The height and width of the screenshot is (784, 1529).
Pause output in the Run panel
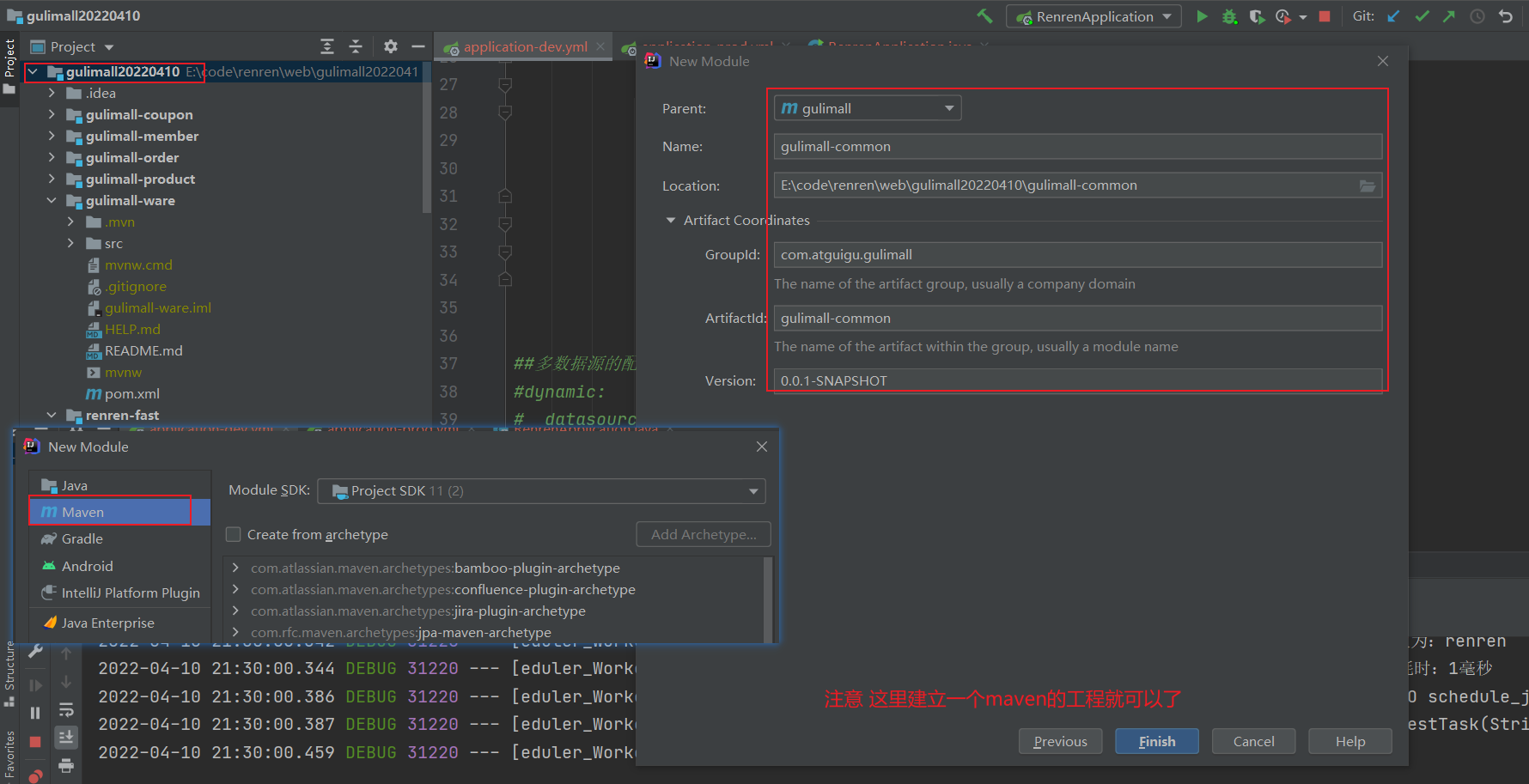coord(35,713)
